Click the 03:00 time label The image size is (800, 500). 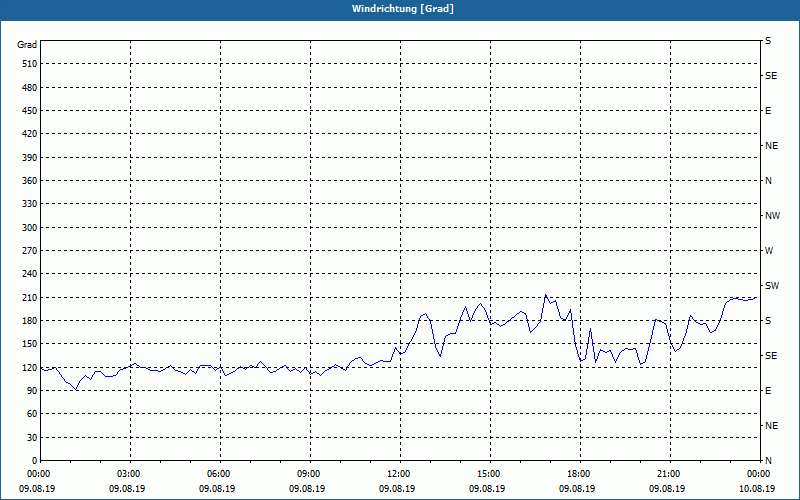coord(131,474)
